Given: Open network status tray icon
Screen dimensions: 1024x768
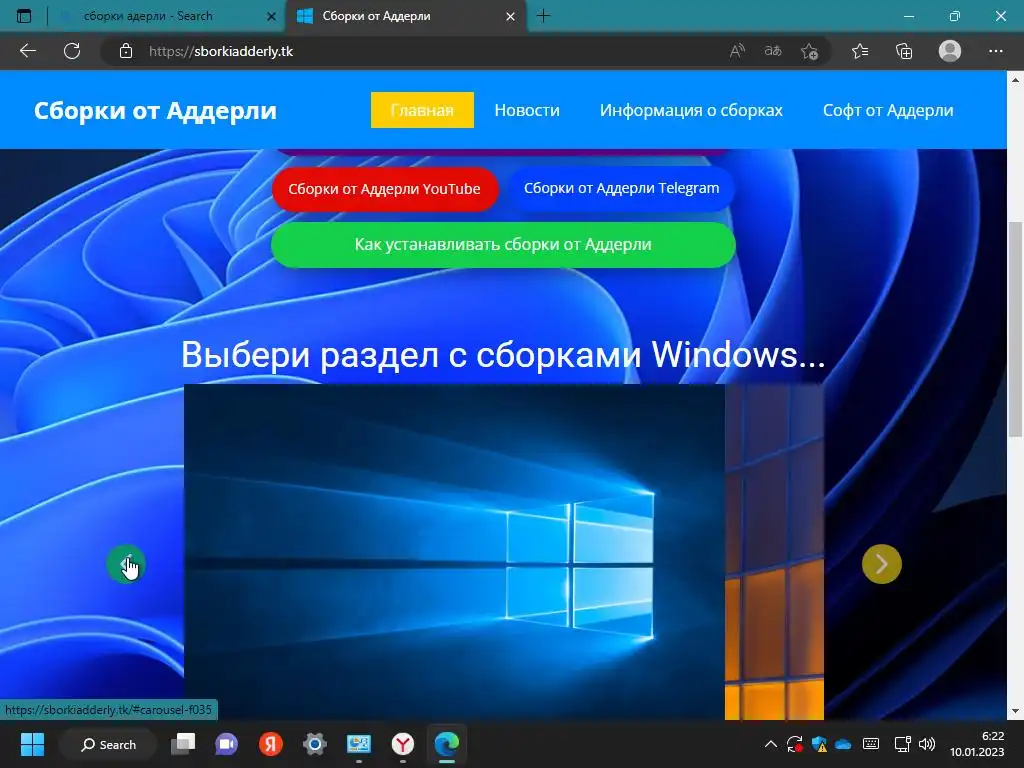Looking at the screenshot, I should point(903,744).
